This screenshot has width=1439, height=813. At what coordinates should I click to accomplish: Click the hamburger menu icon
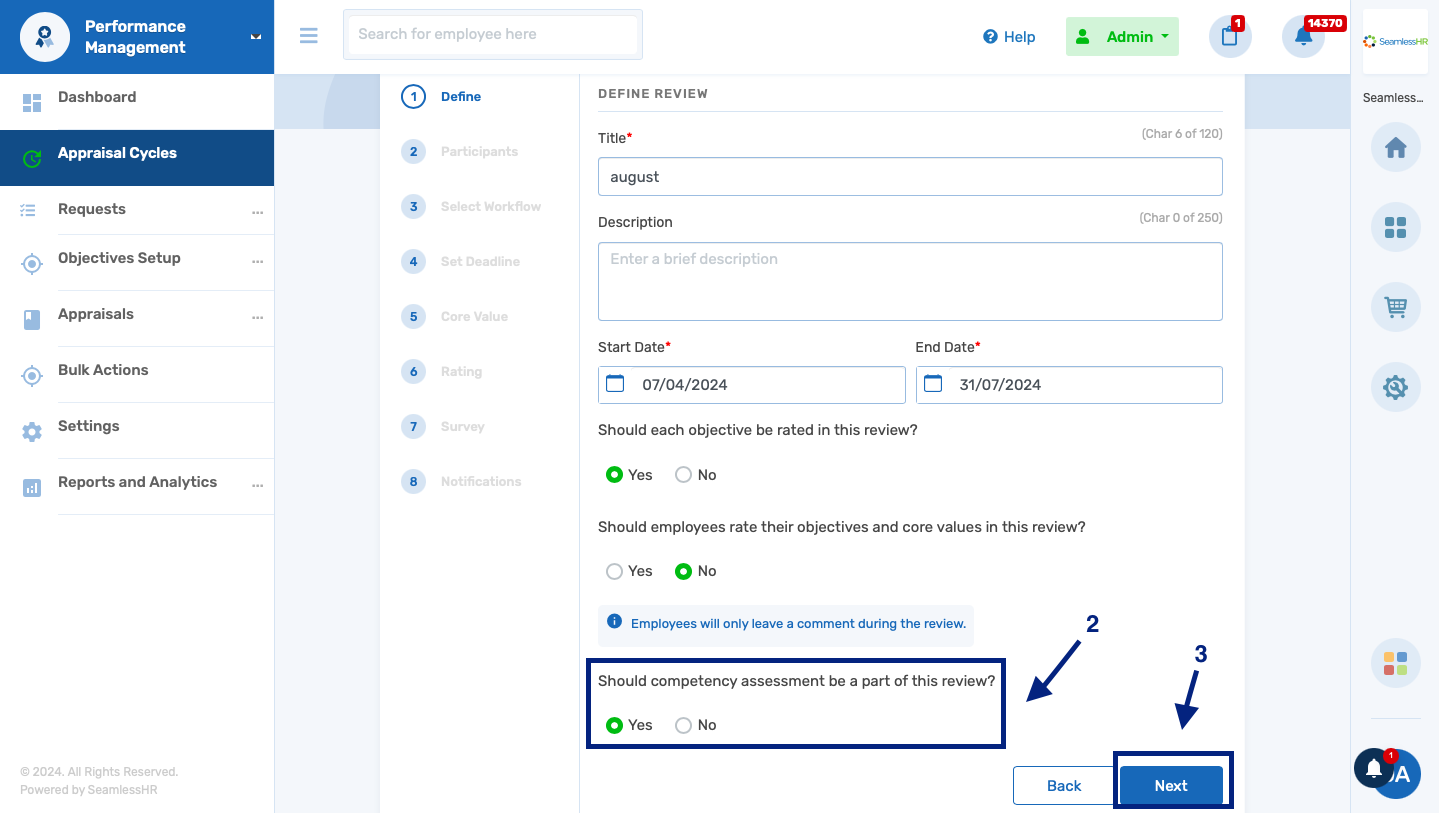[x=309, y=36]
